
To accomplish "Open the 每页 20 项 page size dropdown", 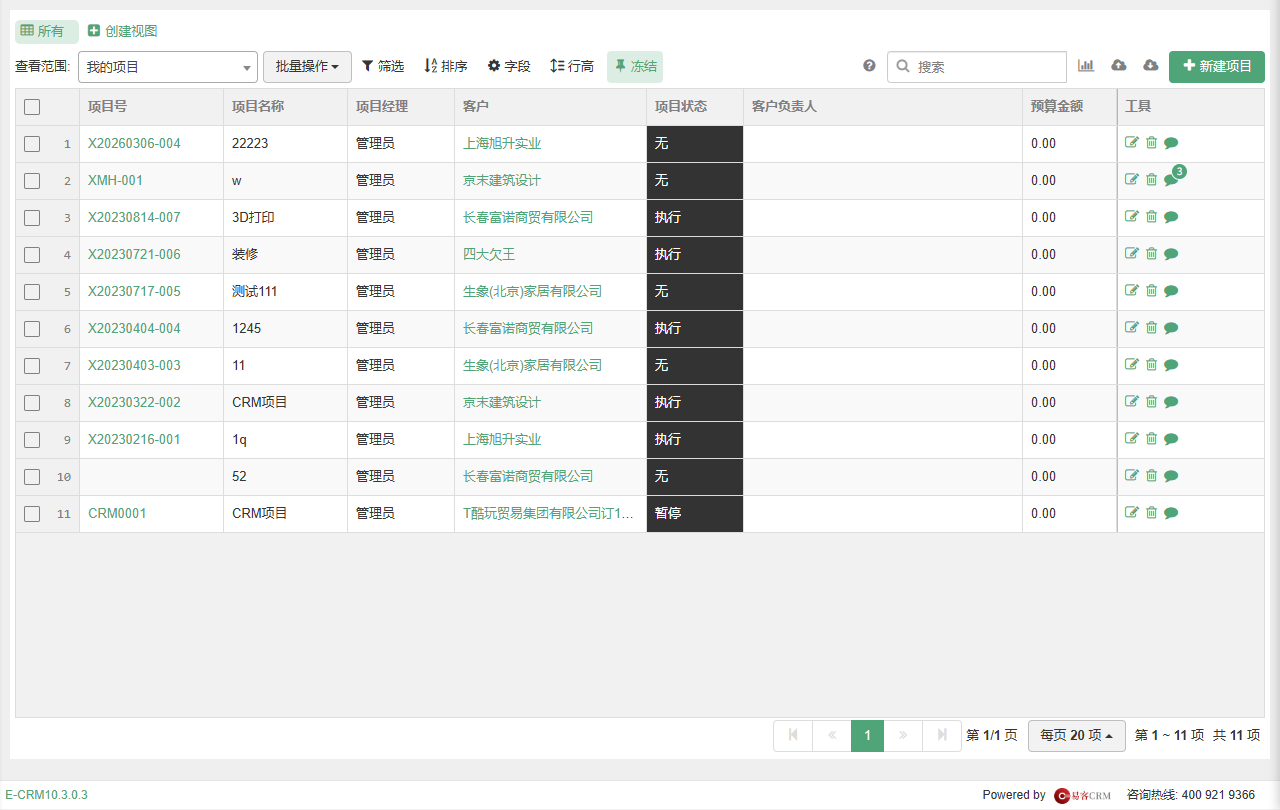I will [1077, 736].
